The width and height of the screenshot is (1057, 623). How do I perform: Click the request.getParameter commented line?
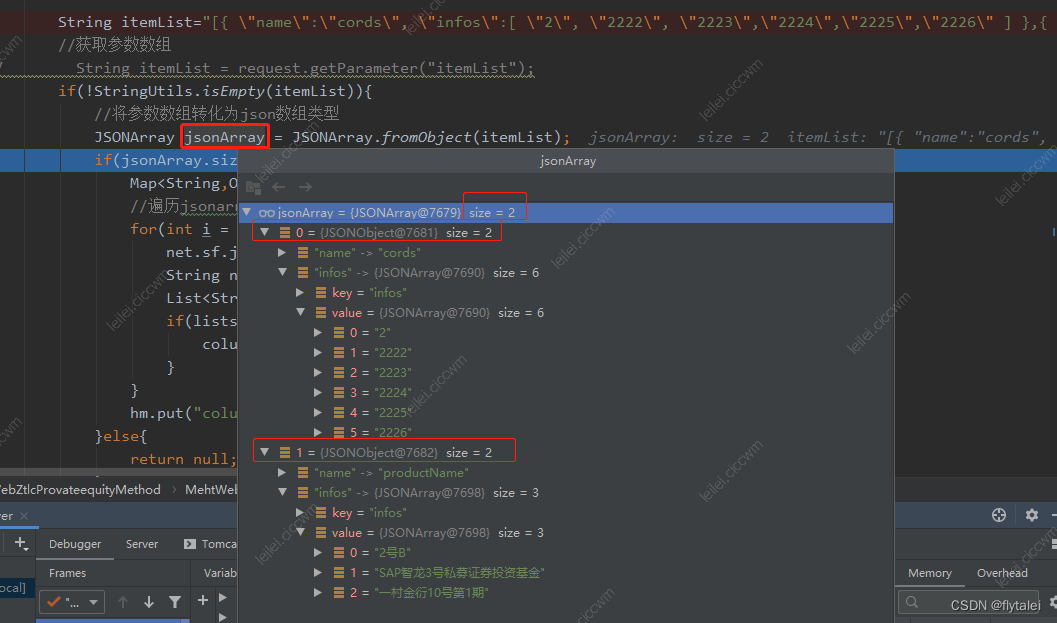pos(305,69)
